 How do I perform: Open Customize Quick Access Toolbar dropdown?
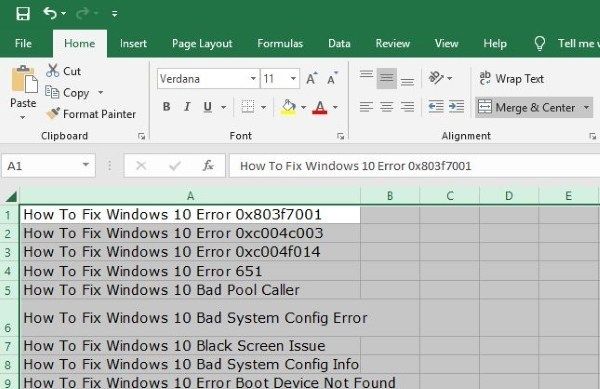[114, 14]
